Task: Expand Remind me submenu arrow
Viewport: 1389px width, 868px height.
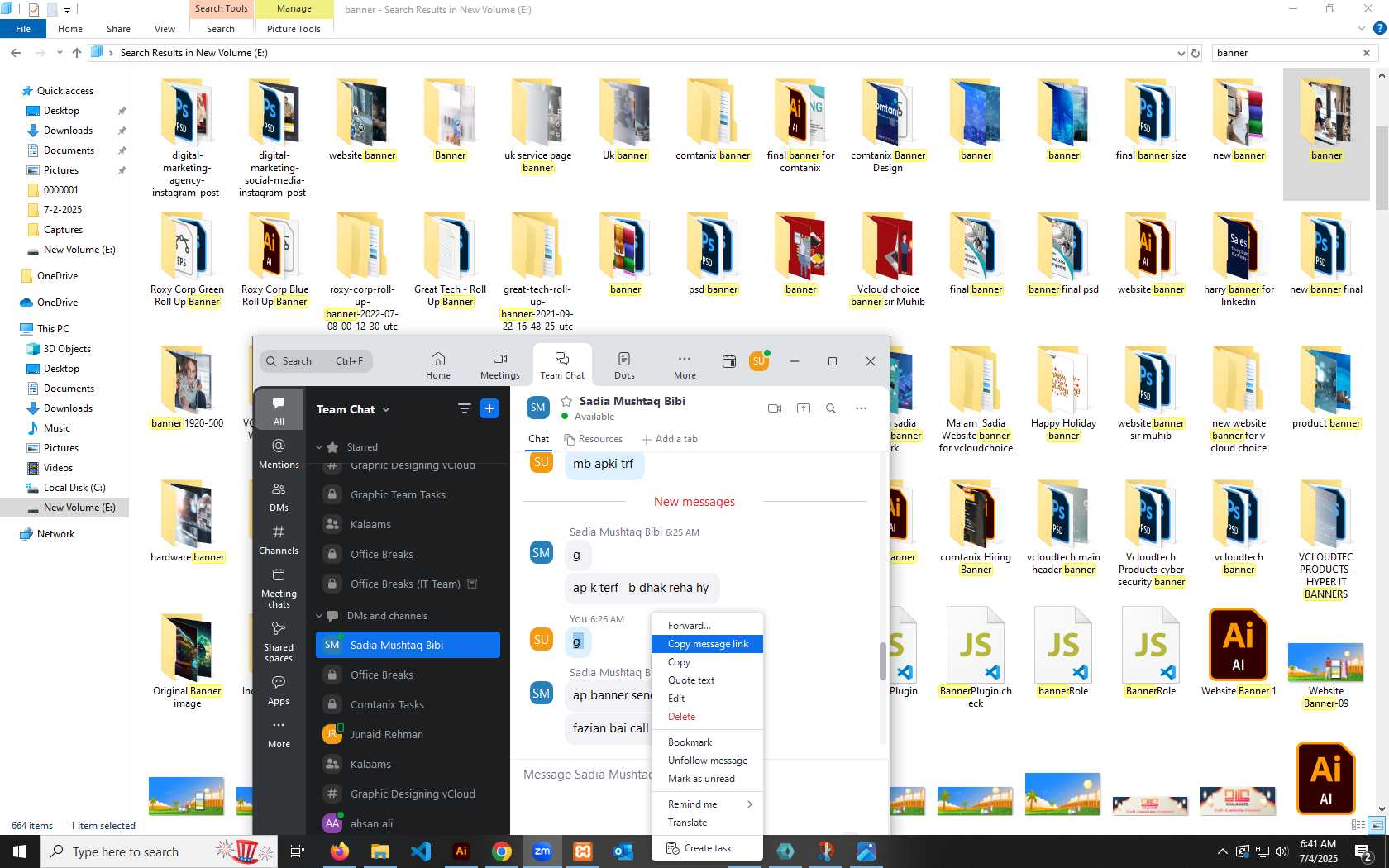Action: click(x=750, y=804)
